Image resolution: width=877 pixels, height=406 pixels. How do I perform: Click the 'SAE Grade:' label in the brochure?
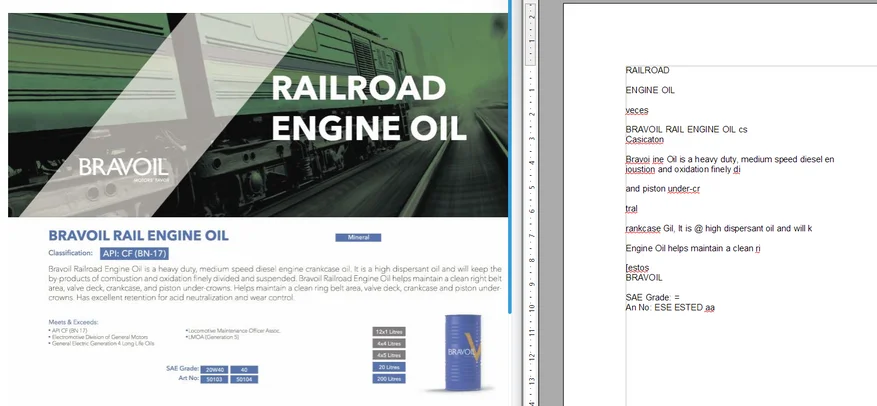pyautogui.click(x=182, y=369)
